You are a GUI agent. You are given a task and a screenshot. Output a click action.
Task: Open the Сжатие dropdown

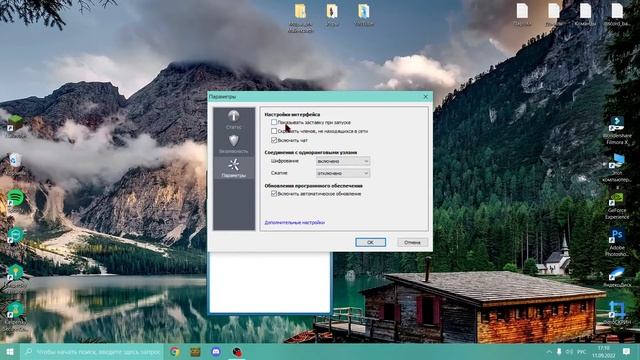point(343,173)
